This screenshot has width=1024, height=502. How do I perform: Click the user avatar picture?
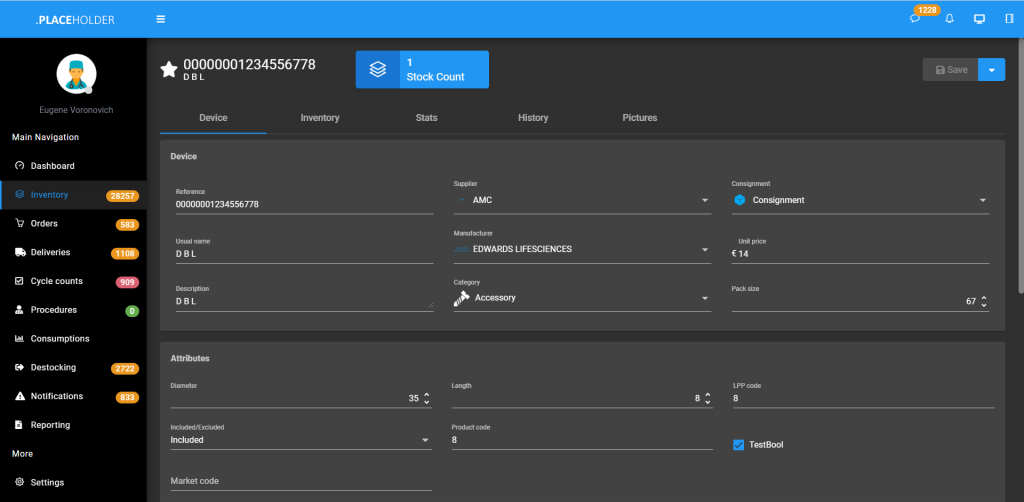click(76, 75)
